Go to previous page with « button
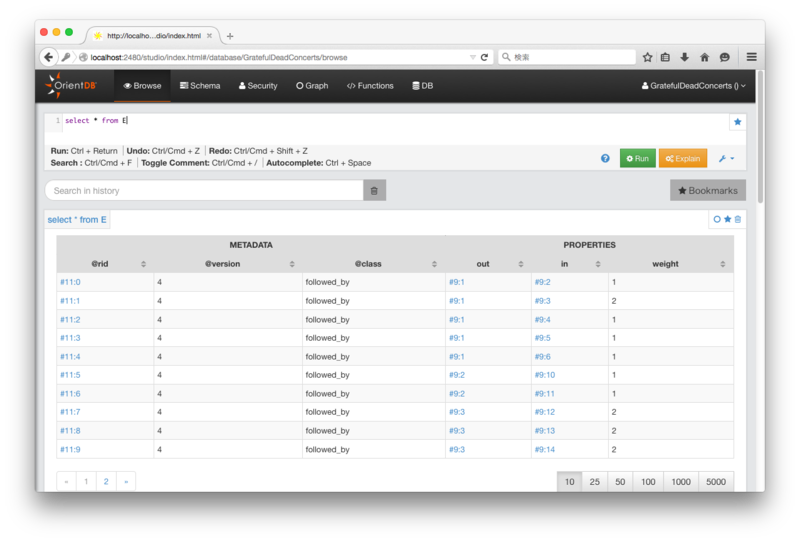The image size is (800, 542). coord(66,481)
